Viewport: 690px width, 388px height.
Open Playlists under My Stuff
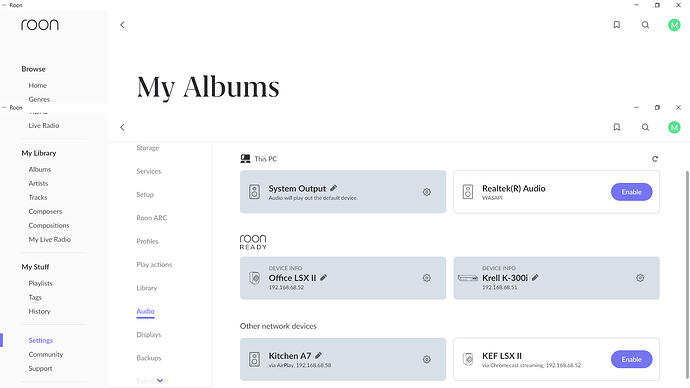(x=40, y=283)
